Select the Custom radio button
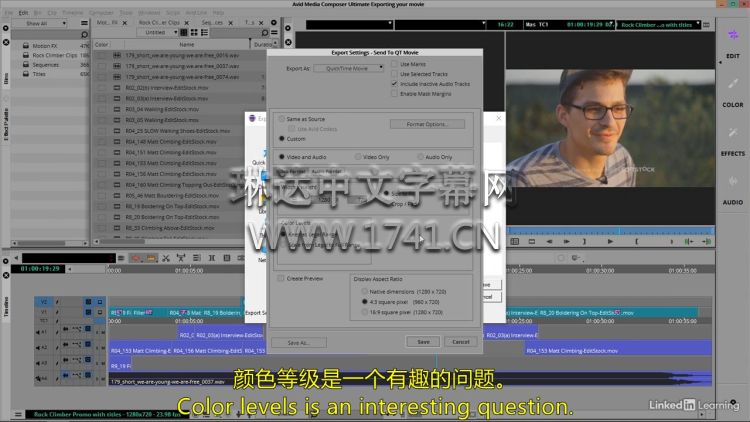Viewport: 750px width, 422px height. point(282,139)
